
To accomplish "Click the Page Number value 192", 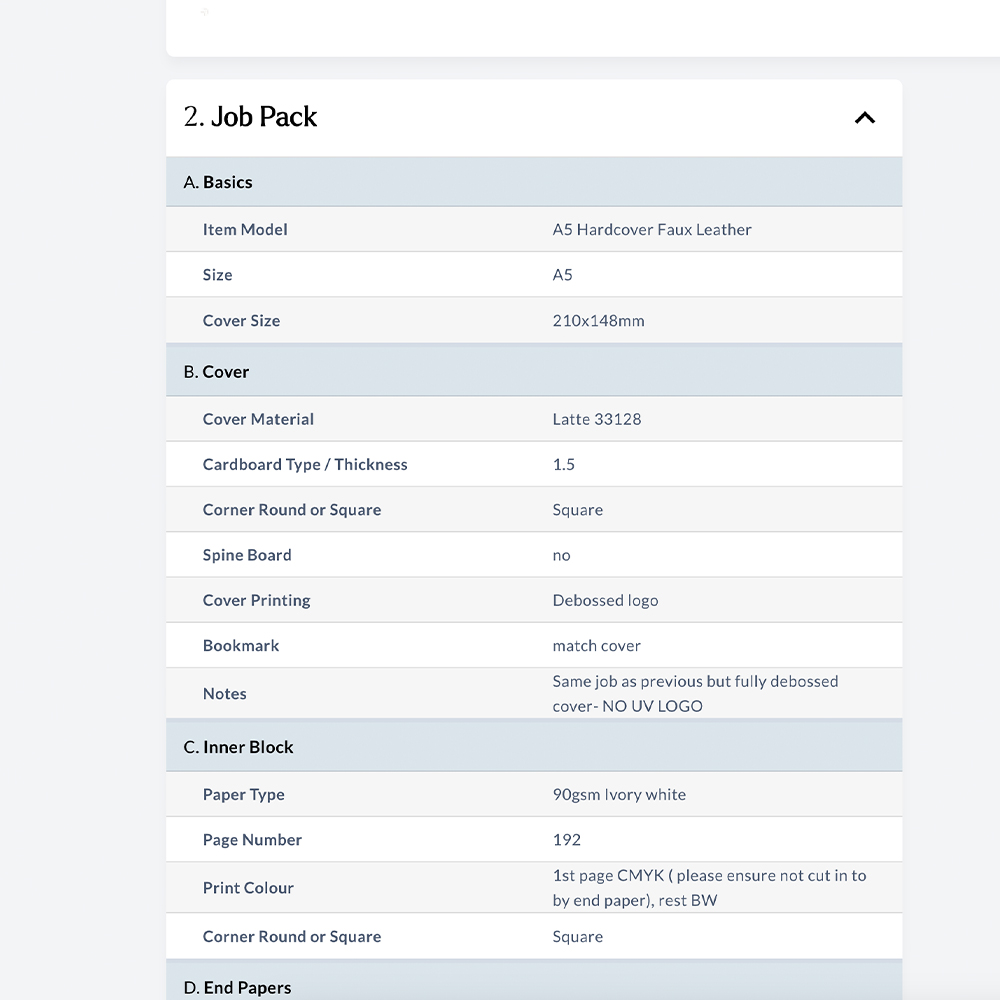I will [x=566, y=840].
